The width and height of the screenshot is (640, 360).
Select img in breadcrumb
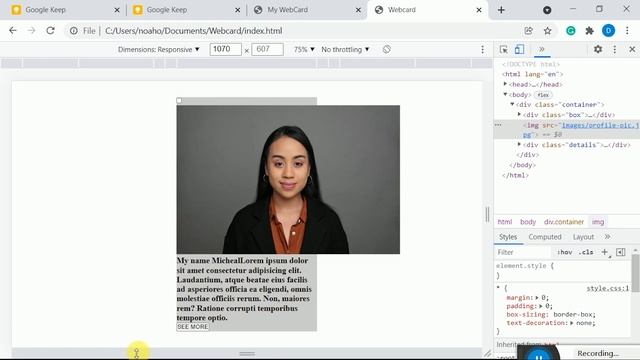[x=598, y=222]
